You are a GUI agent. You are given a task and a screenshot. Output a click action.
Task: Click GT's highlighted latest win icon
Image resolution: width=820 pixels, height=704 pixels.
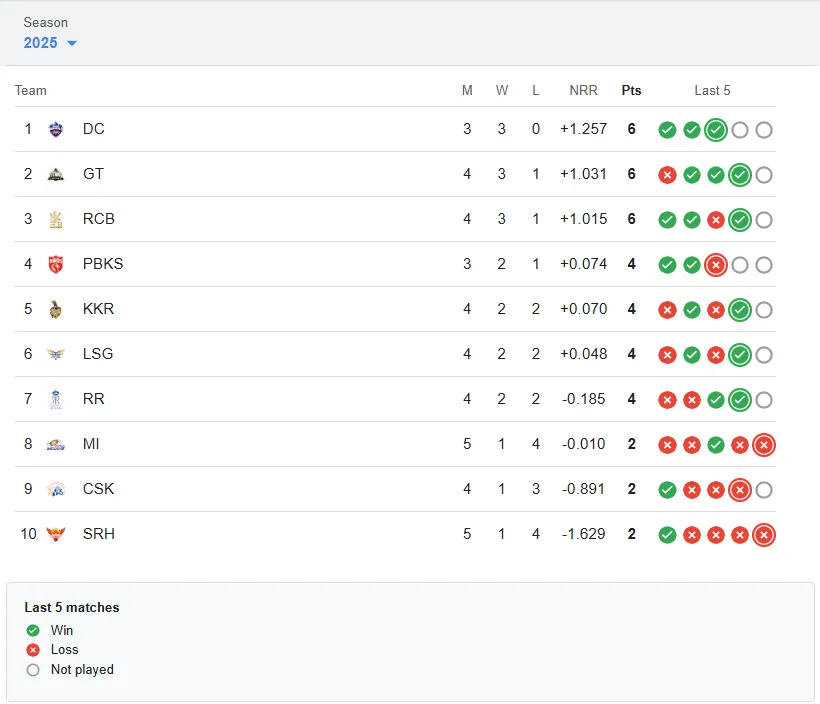[x=740, y=175]
